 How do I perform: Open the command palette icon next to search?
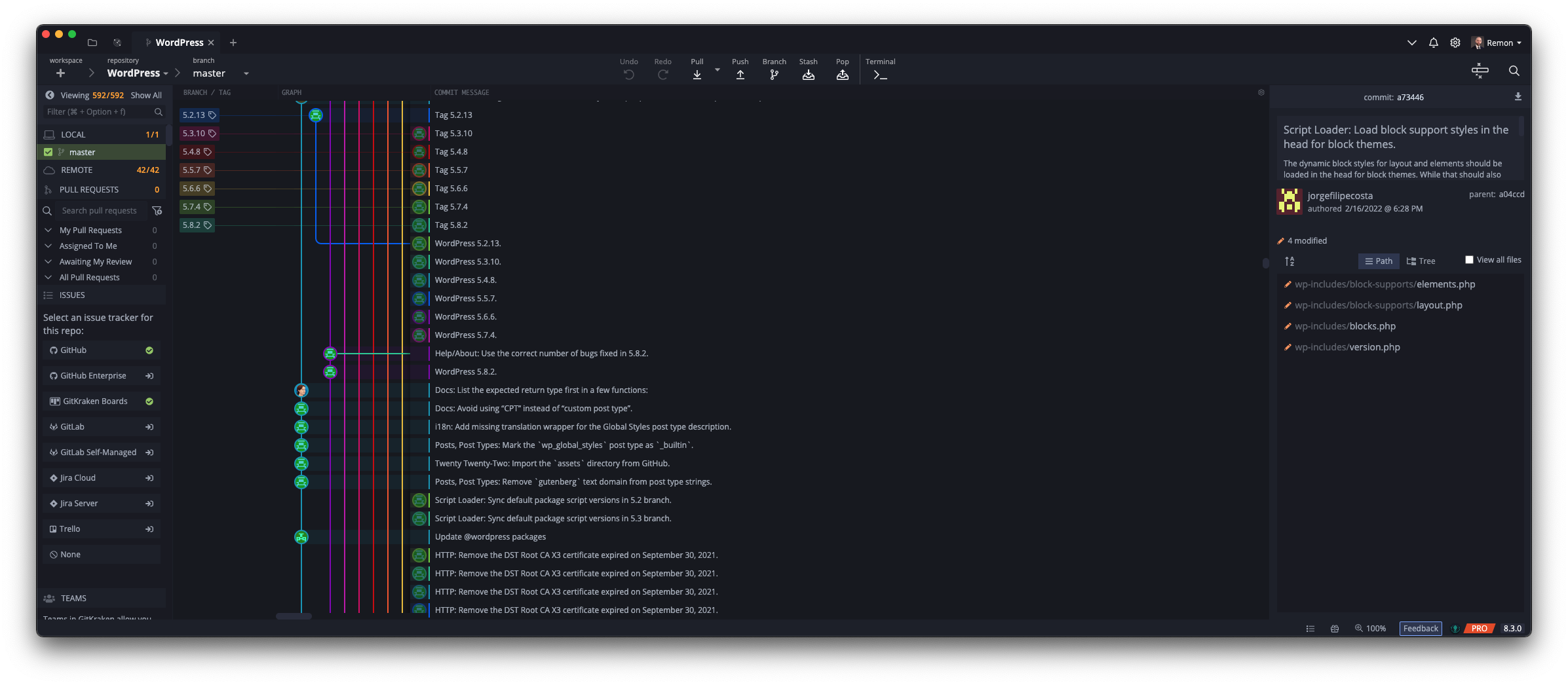tap(1480, 71)
